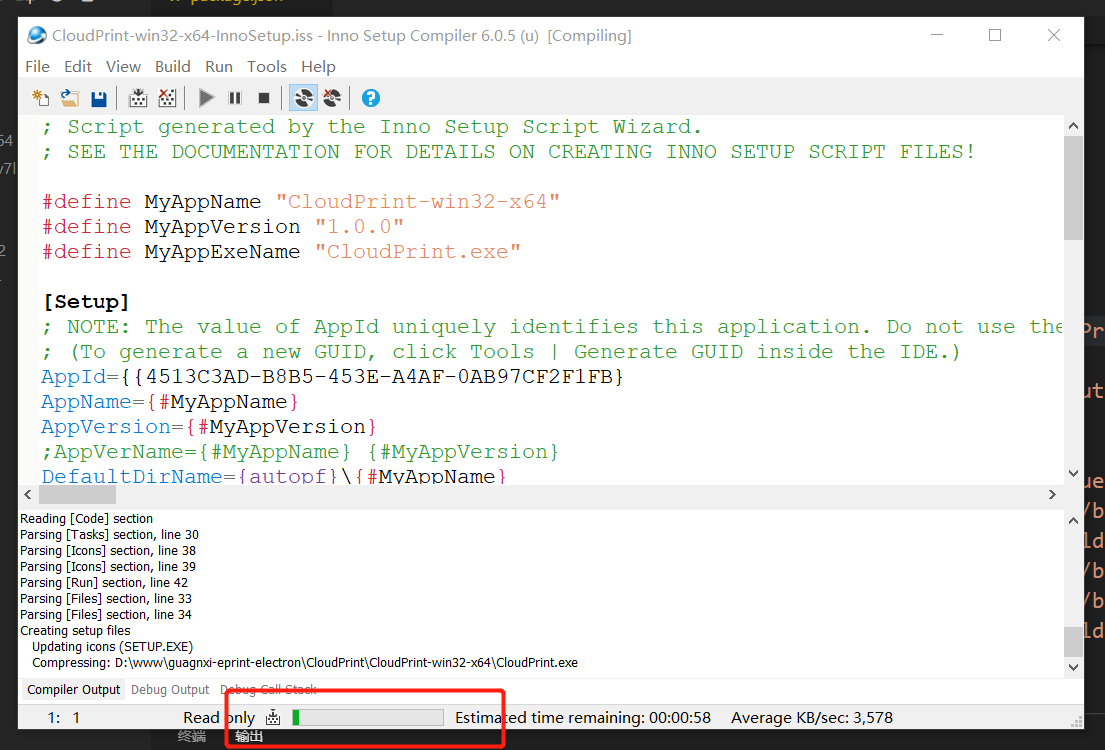The image size is (1105, 750).
Task: Click the compile progress bar
Action: [x=368, y=718]
